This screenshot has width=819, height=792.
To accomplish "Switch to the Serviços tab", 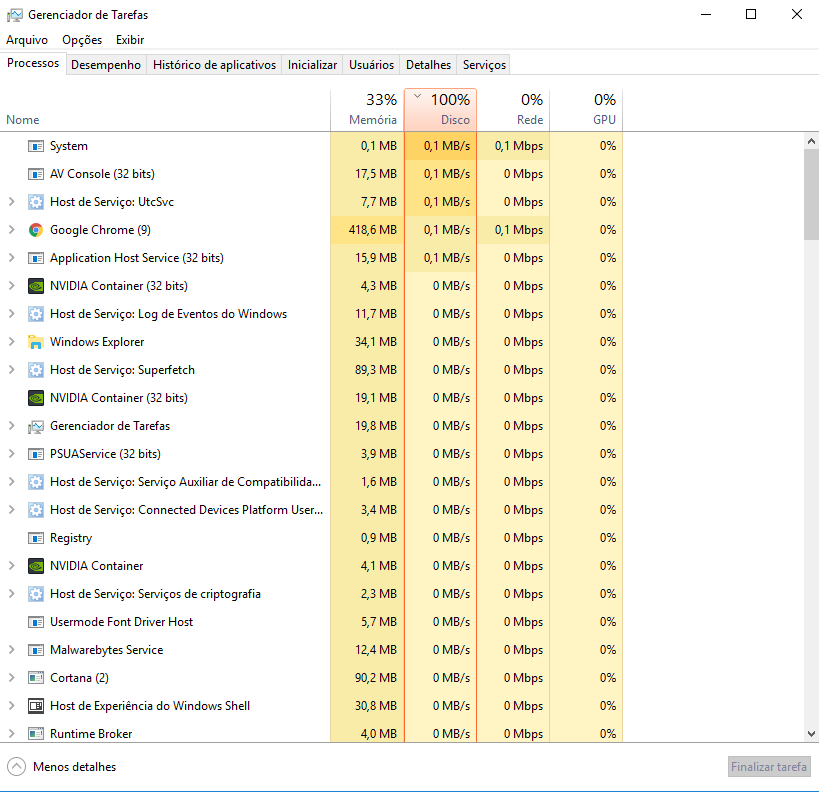I will tap(484, 65).
